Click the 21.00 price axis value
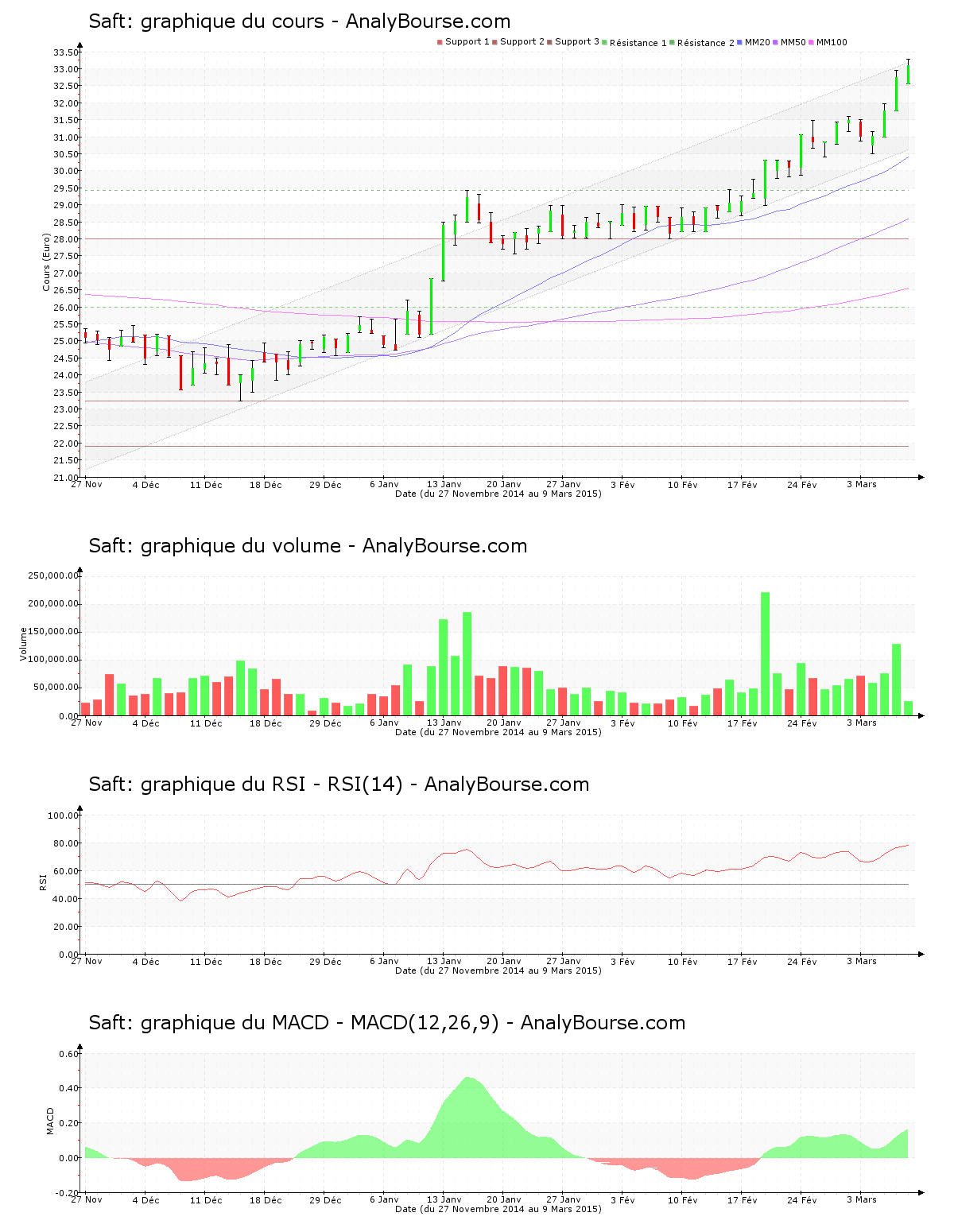This screenshot has height=1232, width=954. pyautogui.click(x=66, y=478)
